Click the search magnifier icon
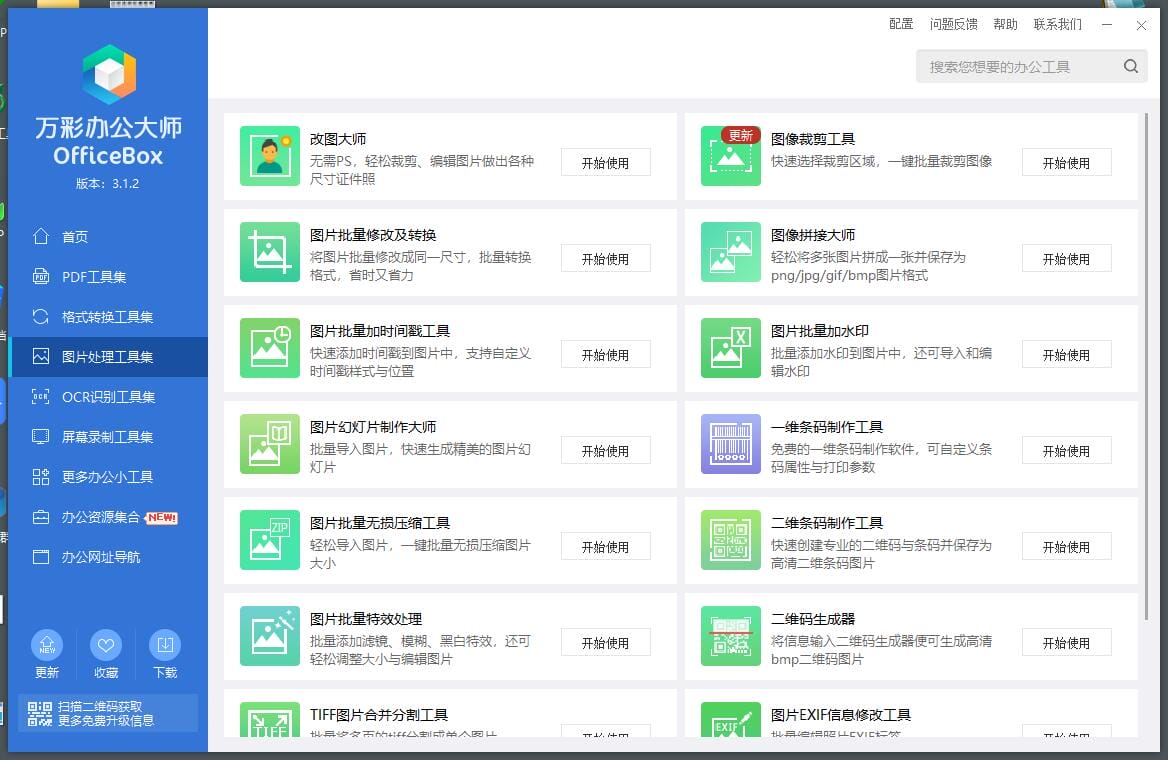 pyautogui.click(x=1131, y=66)
